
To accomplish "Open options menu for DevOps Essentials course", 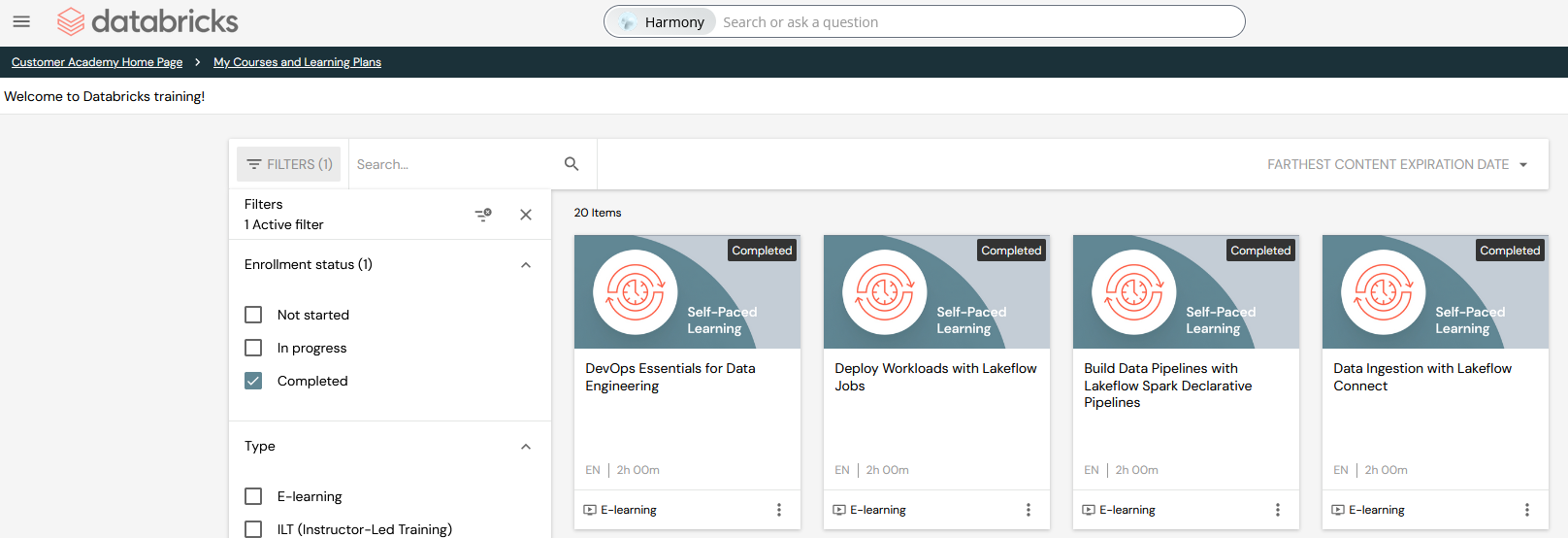I will (779, 510).
